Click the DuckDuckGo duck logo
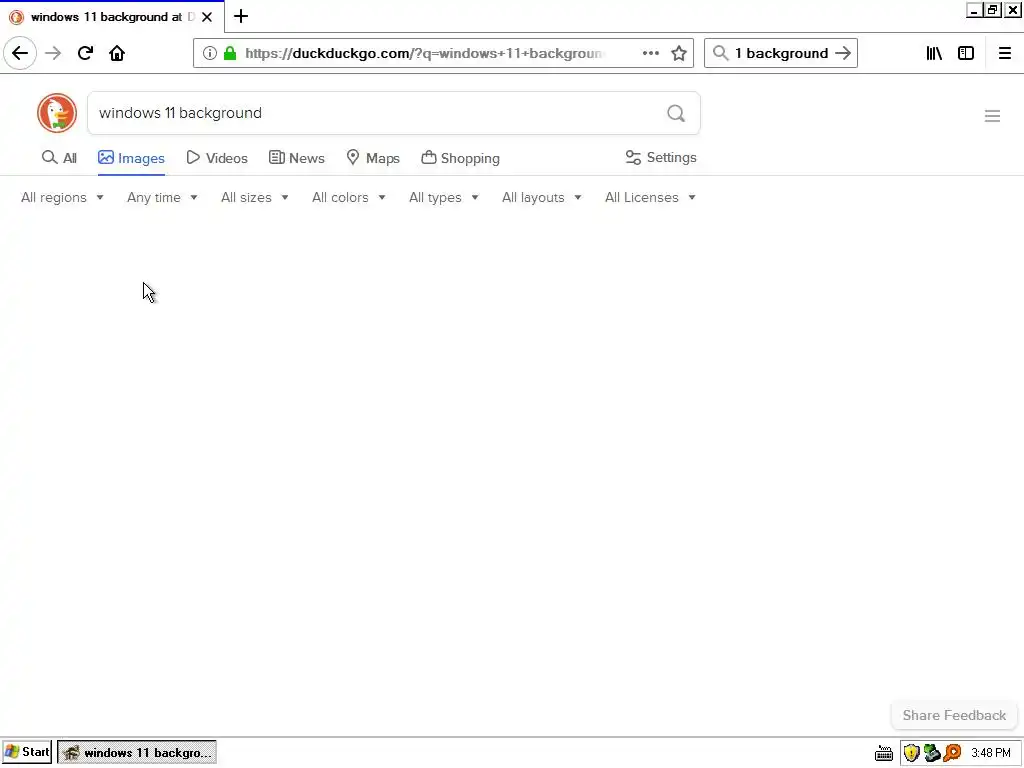1024x768 pixels. point(57,113)
